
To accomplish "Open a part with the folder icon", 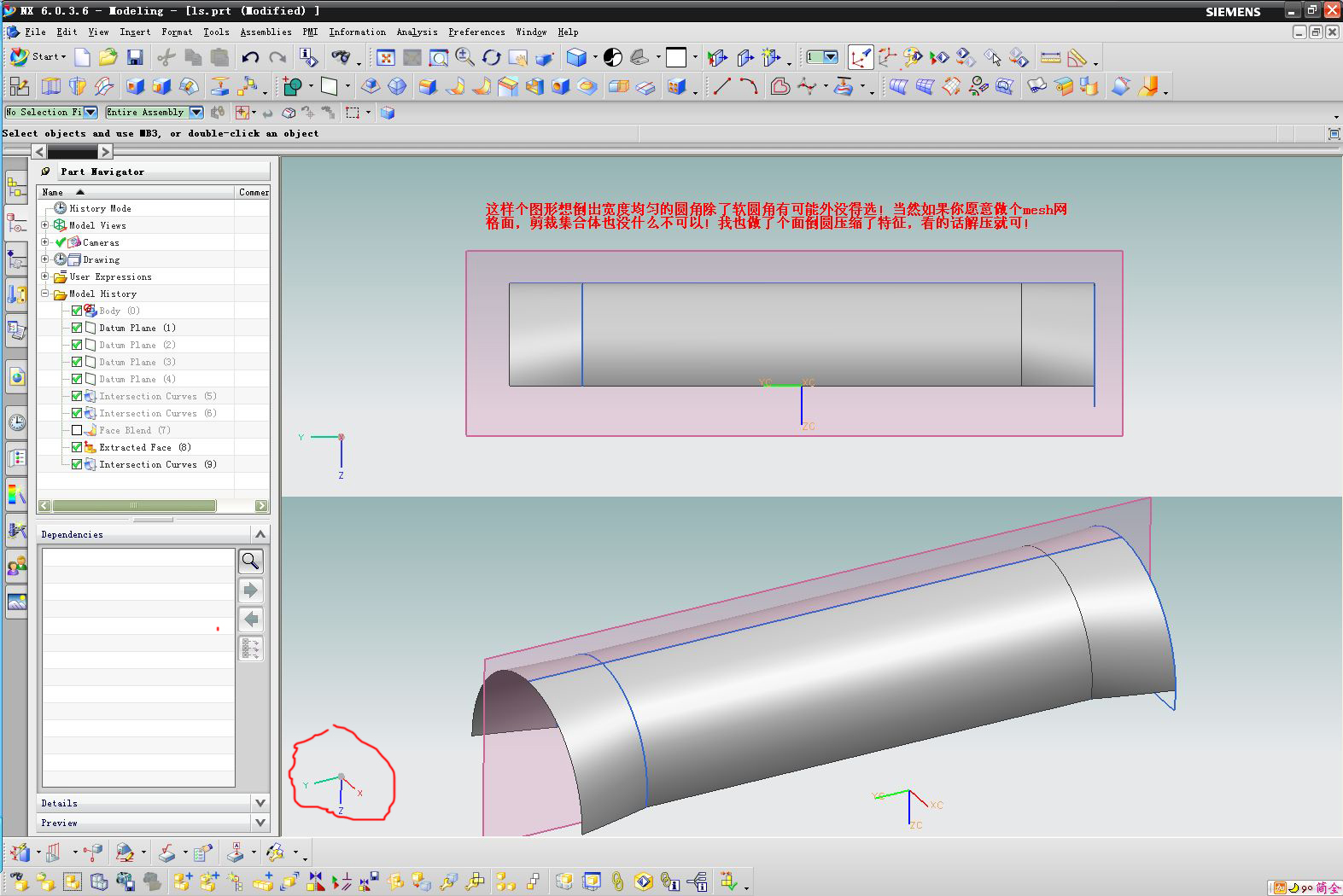I will pos(108,57).
